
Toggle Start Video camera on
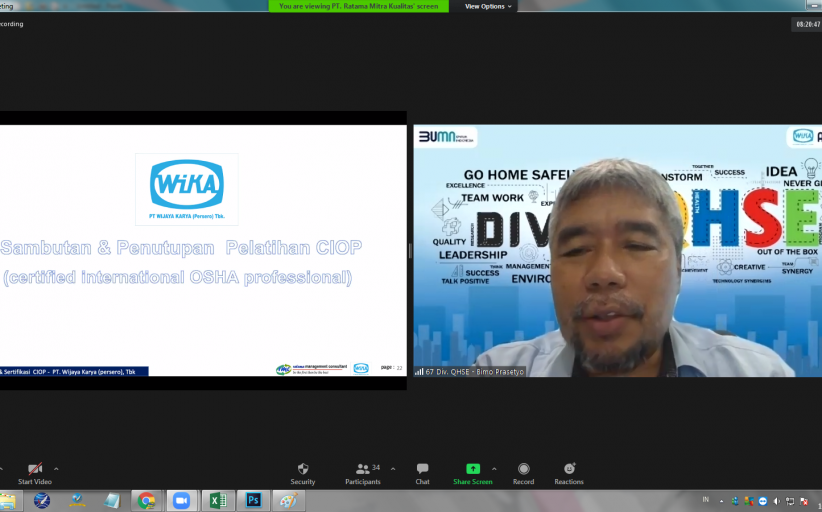(x=35, y=473)
